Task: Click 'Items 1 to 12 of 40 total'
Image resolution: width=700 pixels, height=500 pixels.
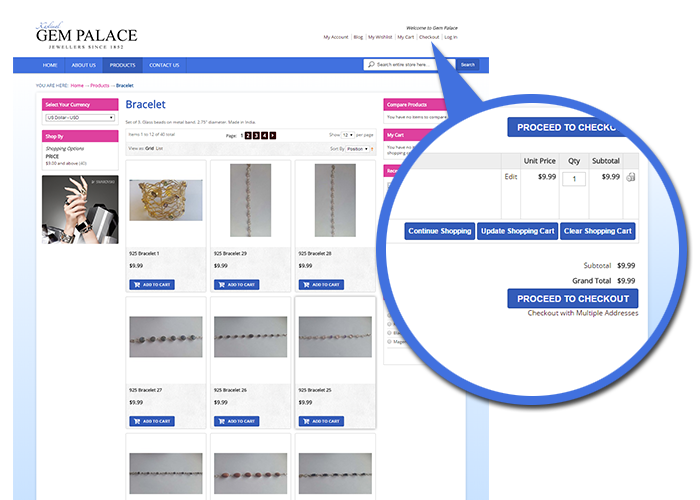Action: tap(152, 134)
